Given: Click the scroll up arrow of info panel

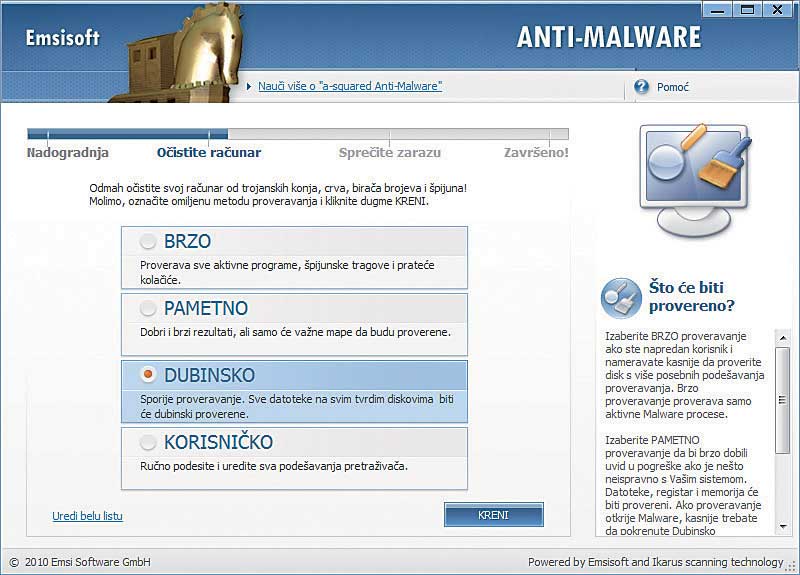Looking at the screenshot, I should tap(783, 338).
